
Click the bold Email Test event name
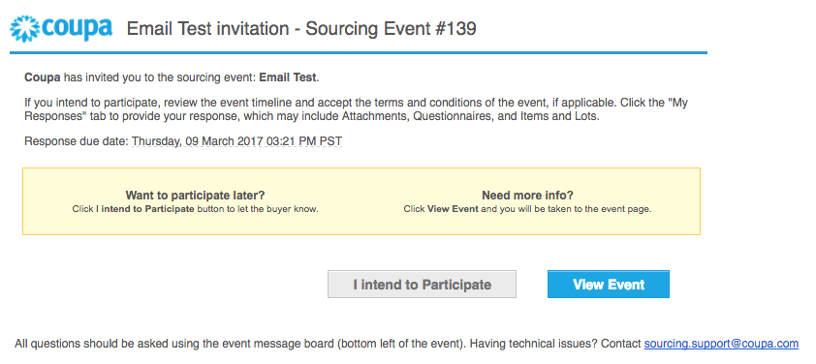287,78
